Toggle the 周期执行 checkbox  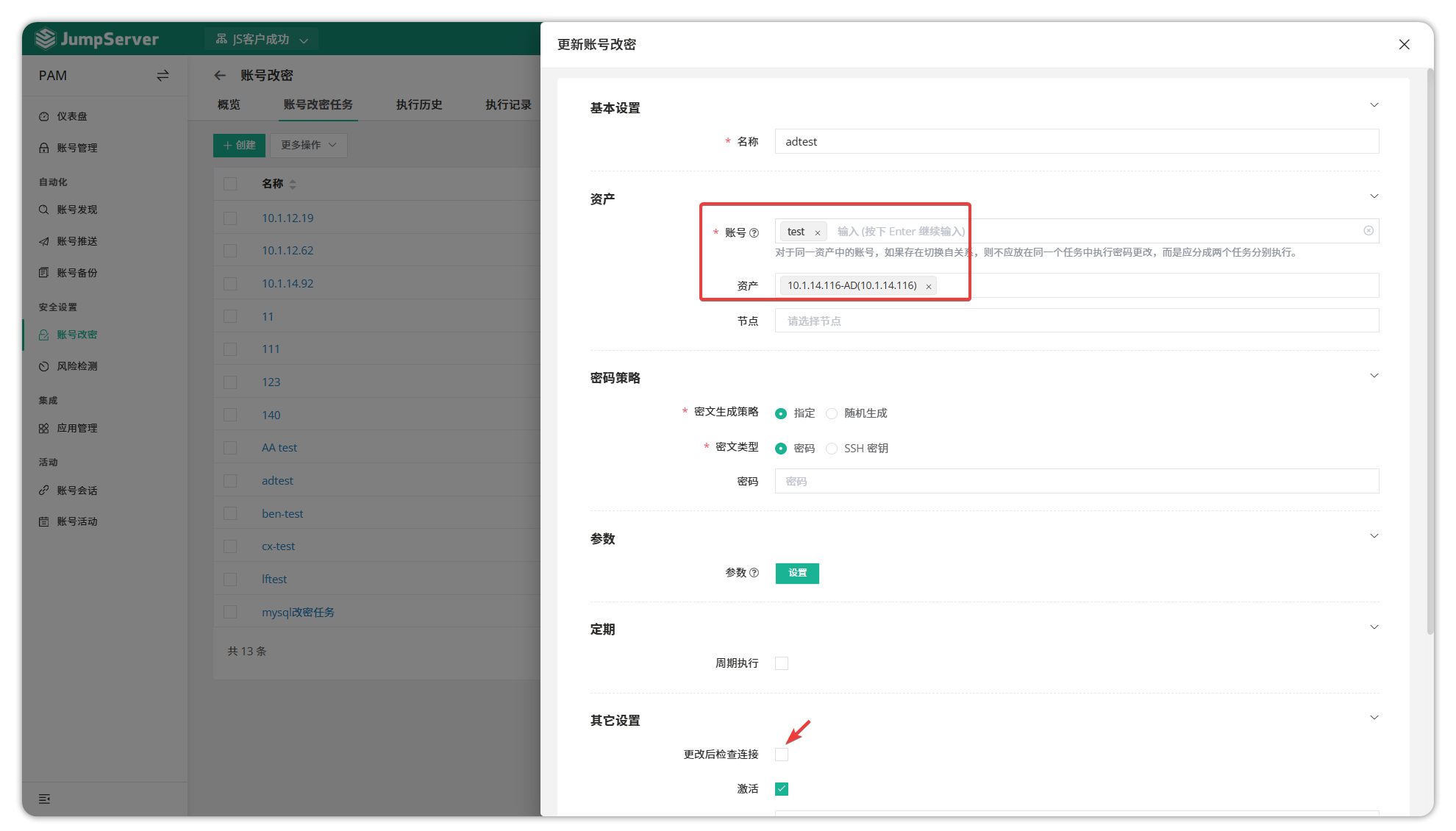click(x=782, y=663)
